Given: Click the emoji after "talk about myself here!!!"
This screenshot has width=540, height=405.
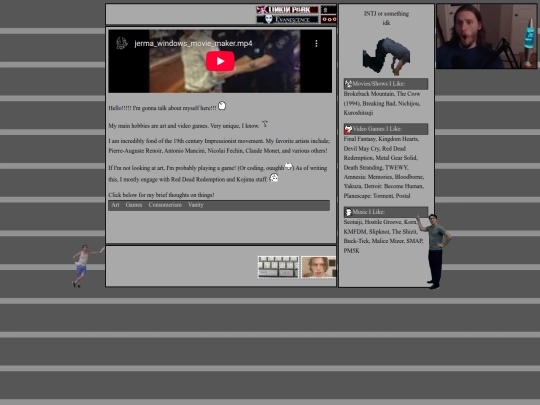Looking at the screenshot, I should click(222, 106).
